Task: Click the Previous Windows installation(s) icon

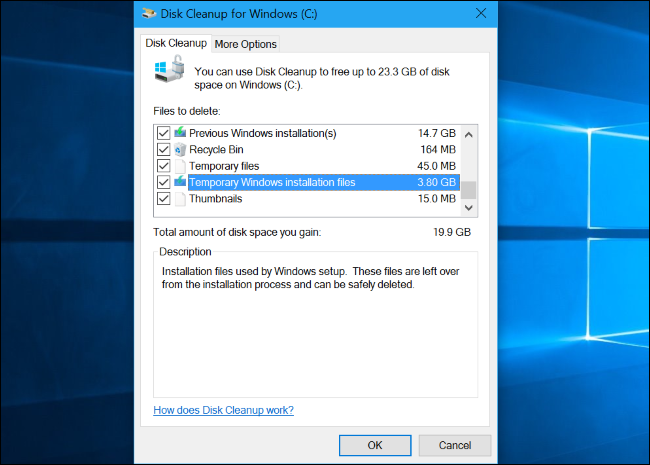Action: pos(180,132)
